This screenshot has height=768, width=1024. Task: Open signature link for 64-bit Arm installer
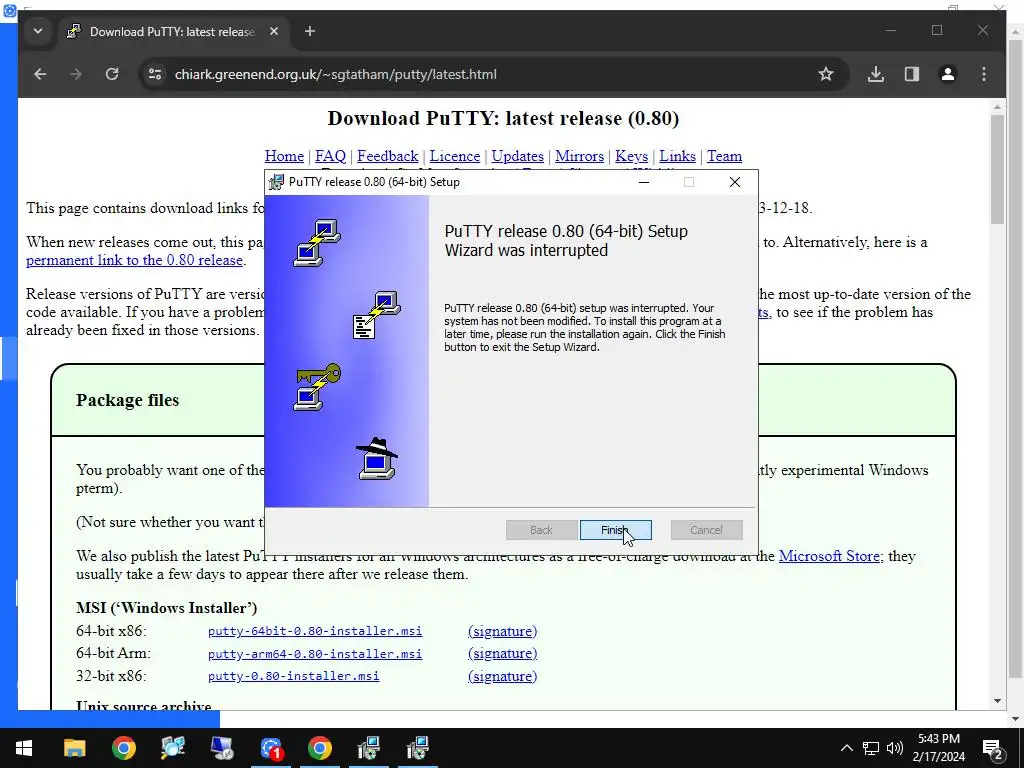pyautogui.click(x=502, y=654)
